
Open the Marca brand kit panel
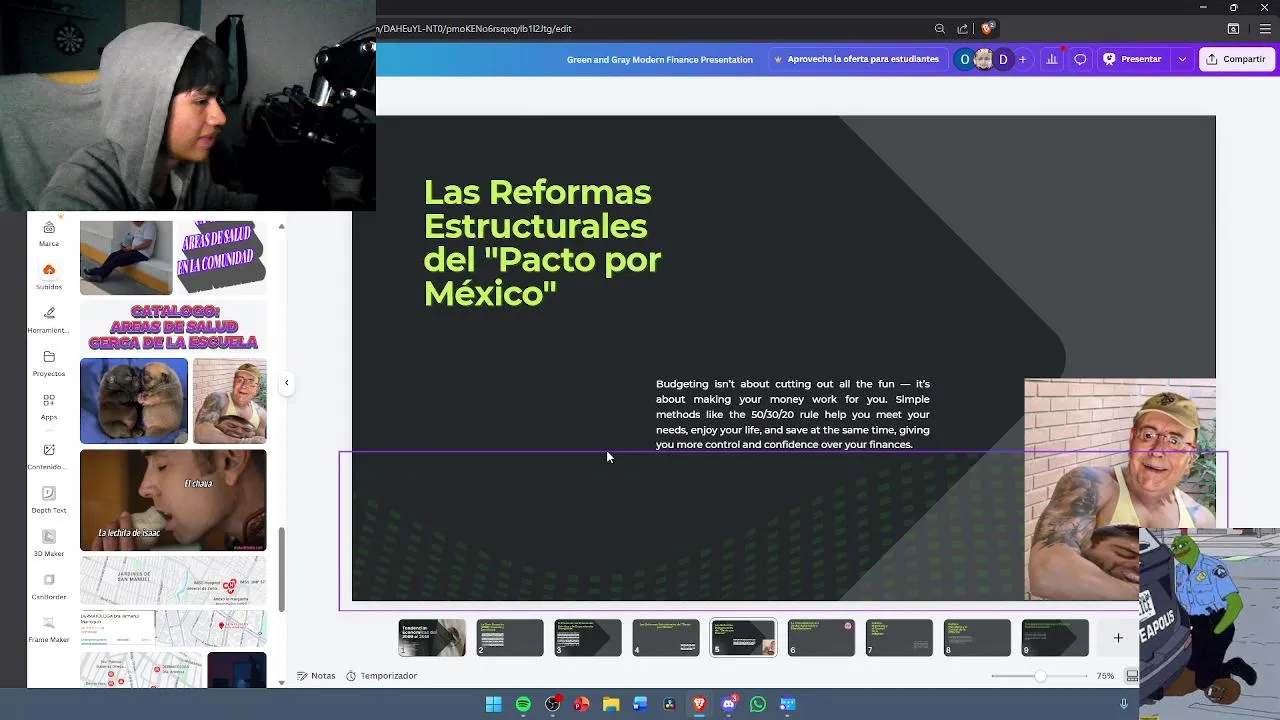49,234
